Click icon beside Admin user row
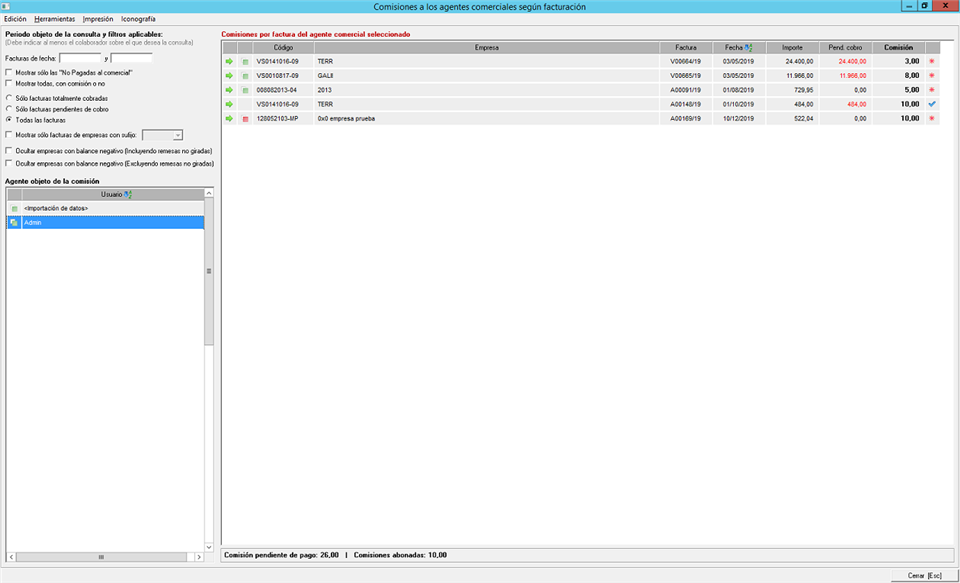960x583 pixels. point(14,223)
